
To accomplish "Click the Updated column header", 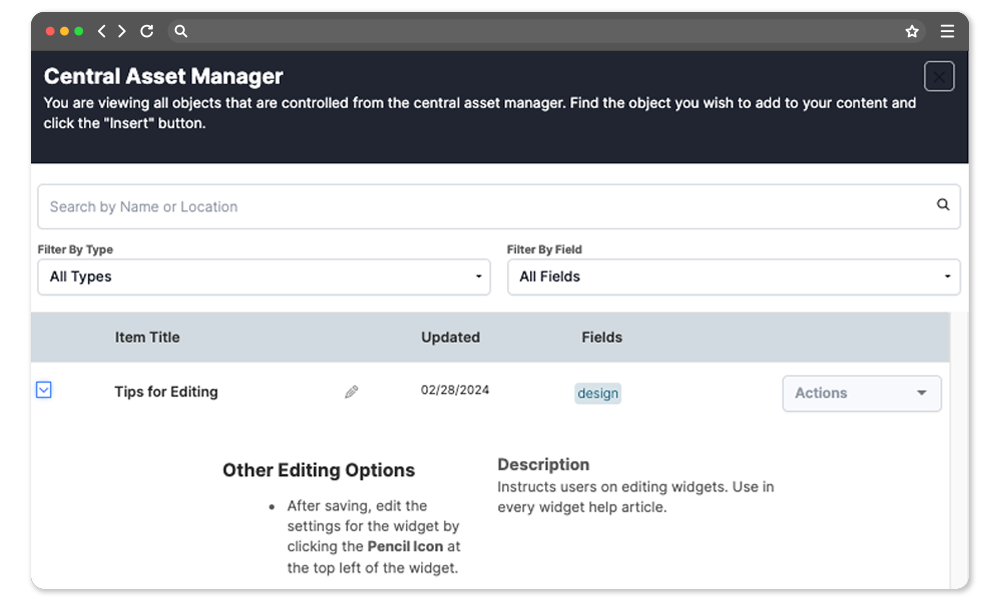I will (x=450, y=337).
